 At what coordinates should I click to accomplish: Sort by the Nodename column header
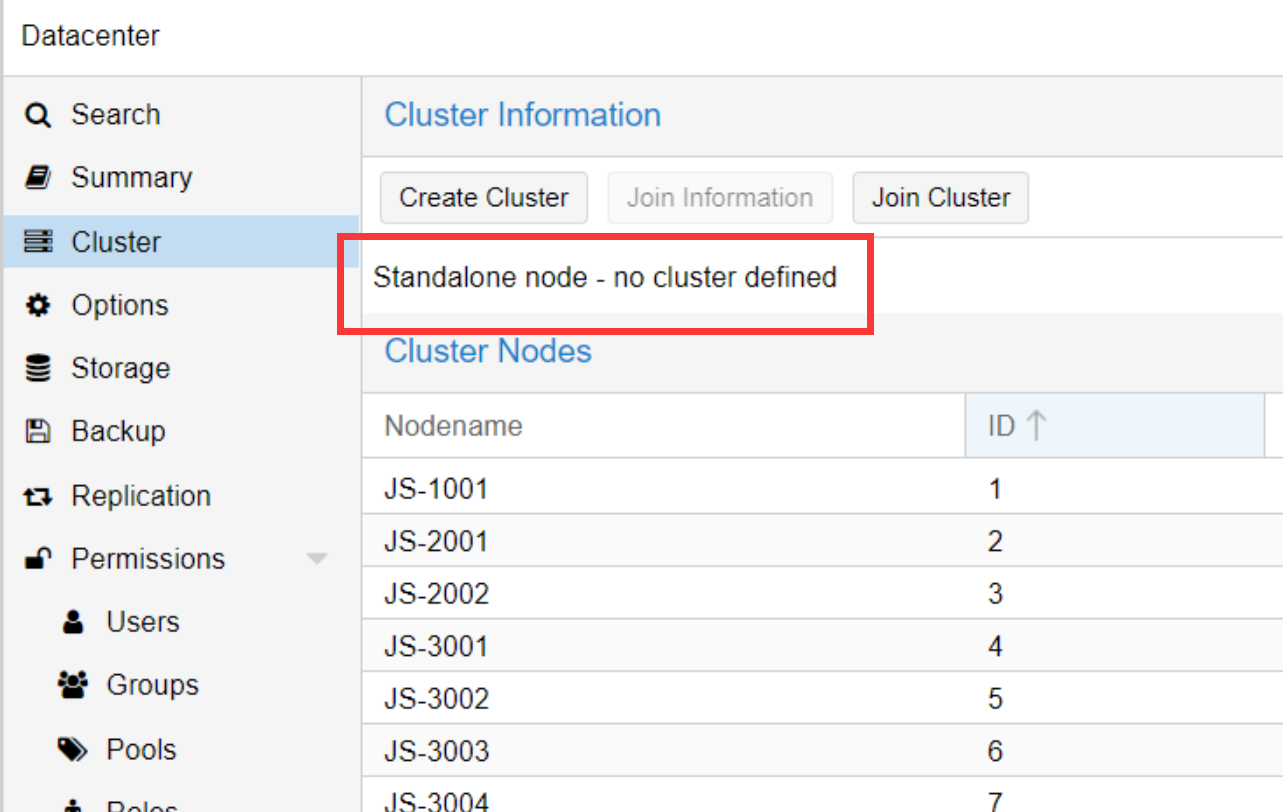click(x=453, y=426)
